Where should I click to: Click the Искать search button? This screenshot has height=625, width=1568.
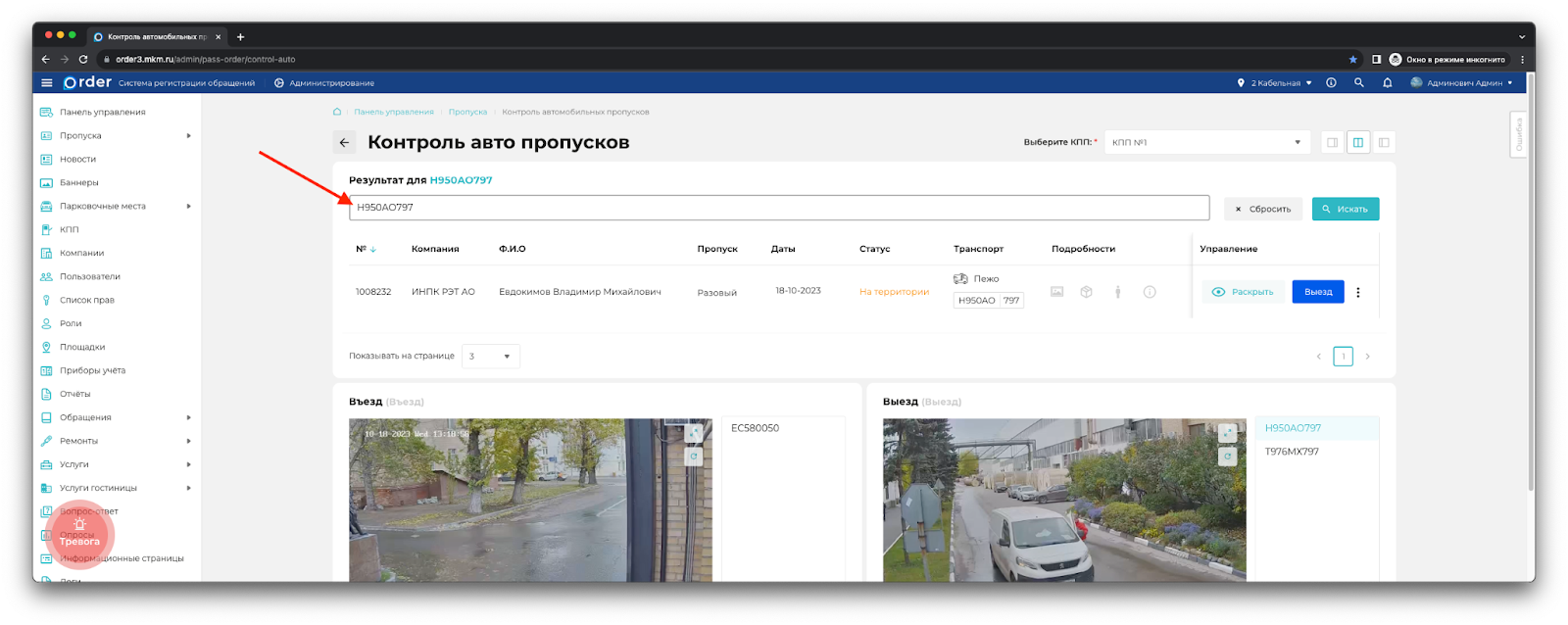[x=1345, y=209]
